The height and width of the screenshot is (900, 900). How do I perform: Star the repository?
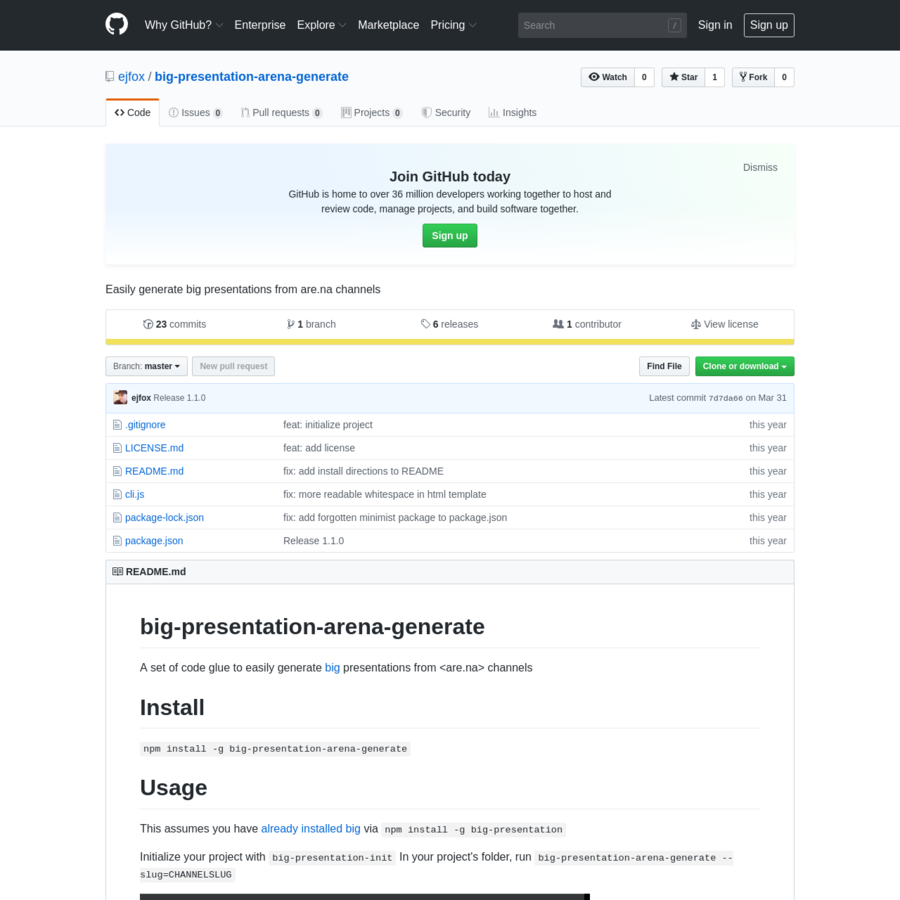(x=683, y=77)
